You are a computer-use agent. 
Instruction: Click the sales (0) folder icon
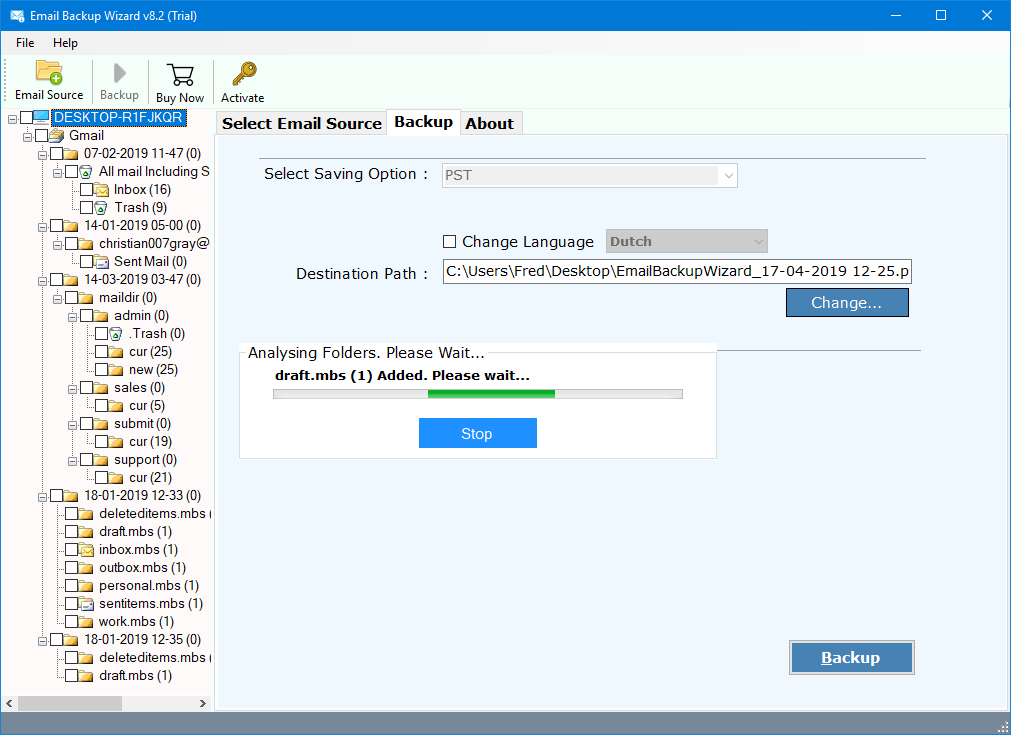(x=101, y=388)
